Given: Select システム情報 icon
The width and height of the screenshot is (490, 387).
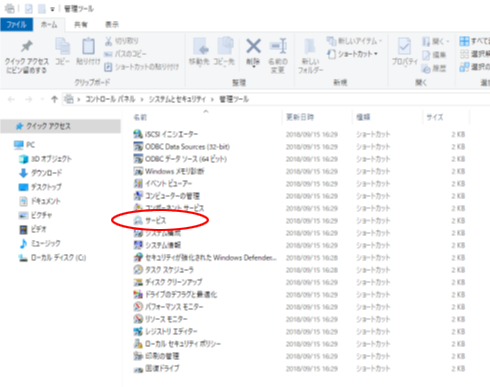Looking at the screenshot, I should coord(138,245).
